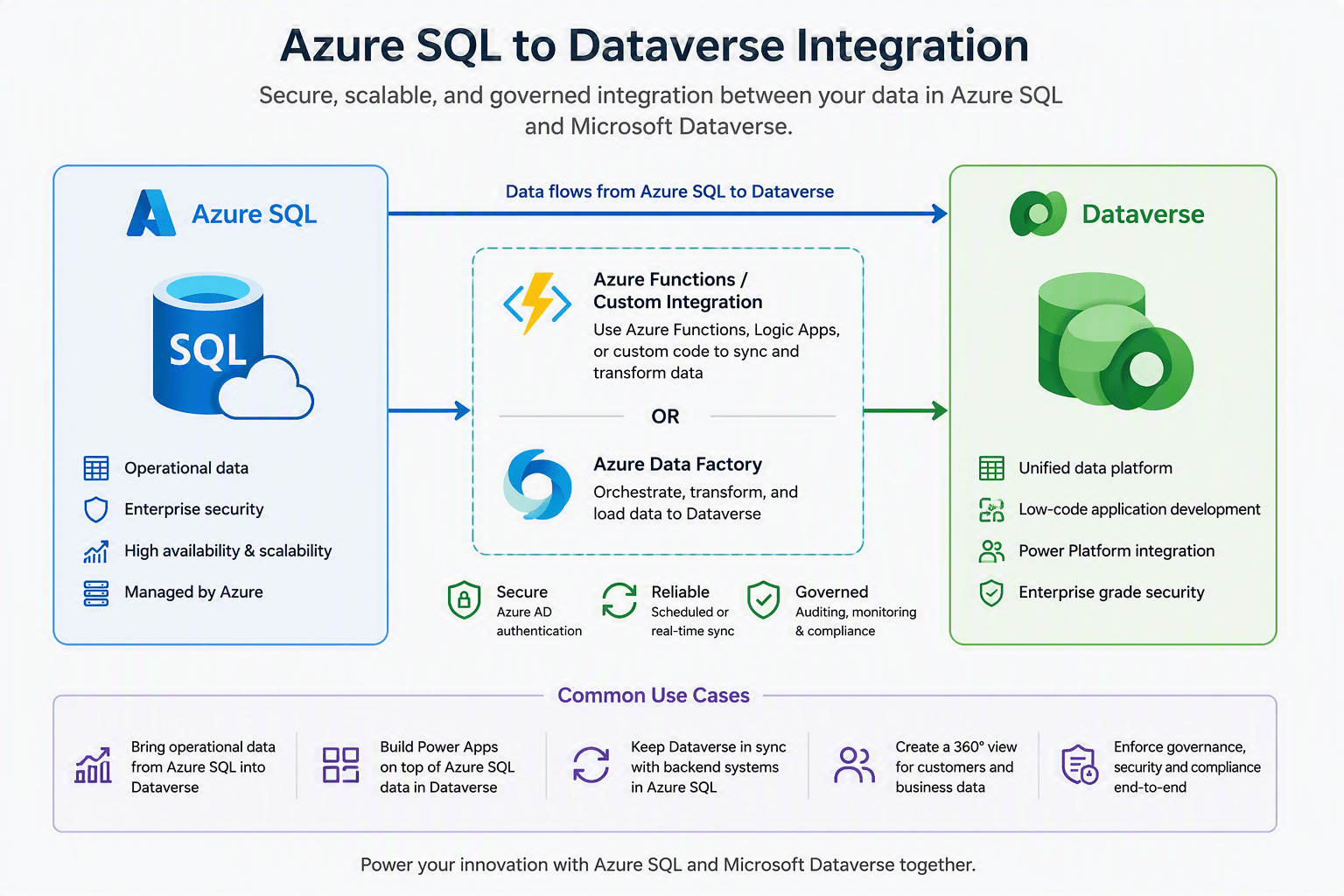Click the server stack icon beside Managed by Azure
This screenshot has height=896, width=1344.
click(96, 592)
